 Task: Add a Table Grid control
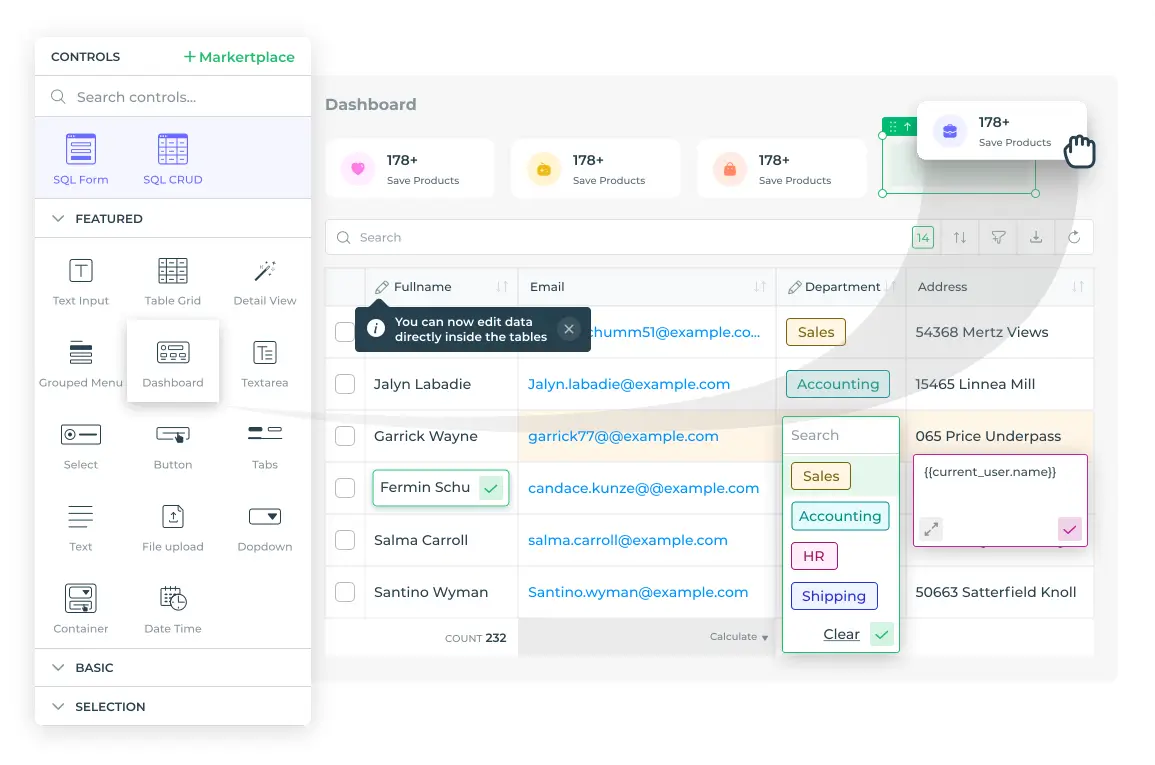172,280
